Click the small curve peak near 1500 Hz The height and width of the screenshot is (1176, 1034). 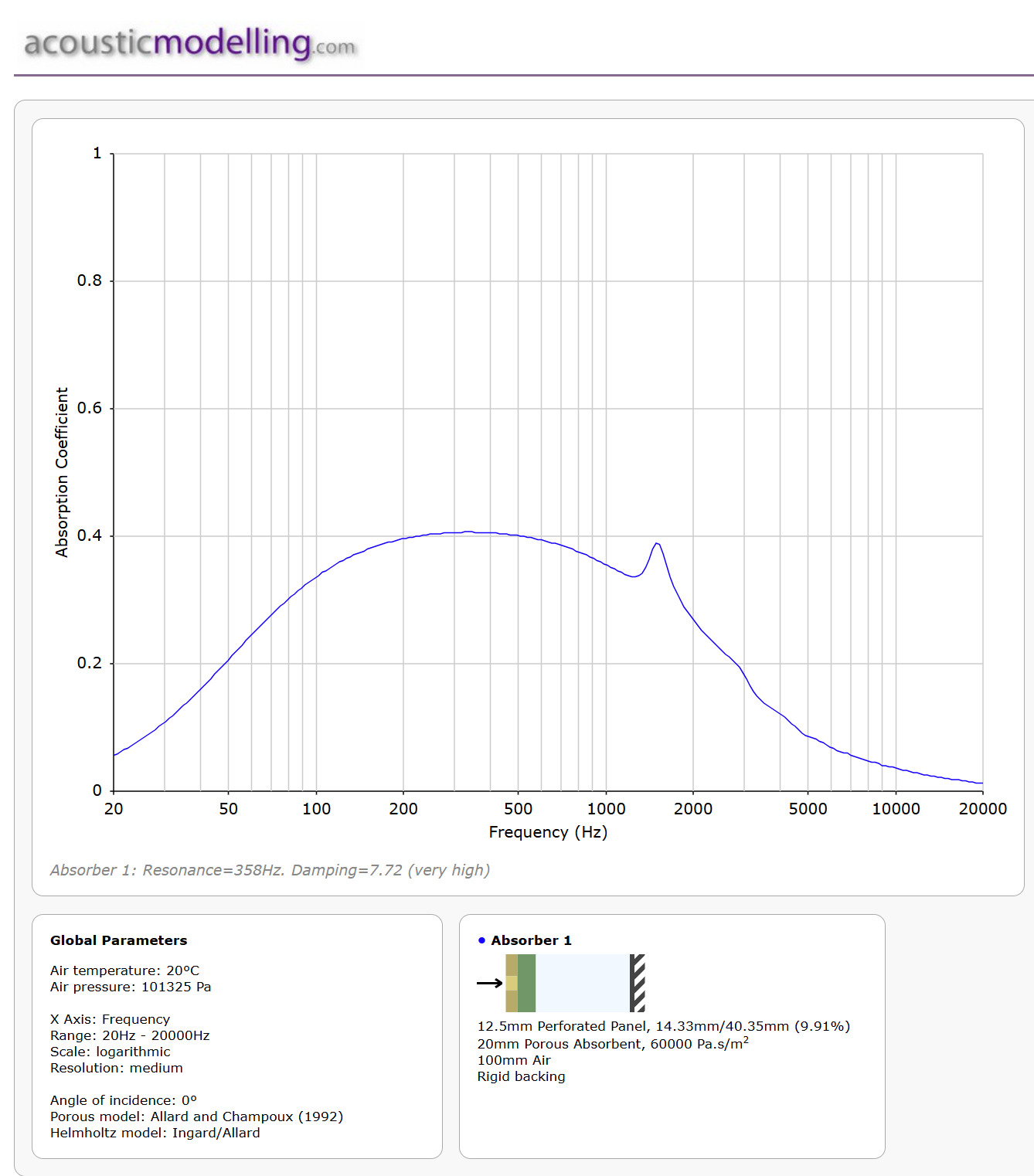click(x=656, y=544)
